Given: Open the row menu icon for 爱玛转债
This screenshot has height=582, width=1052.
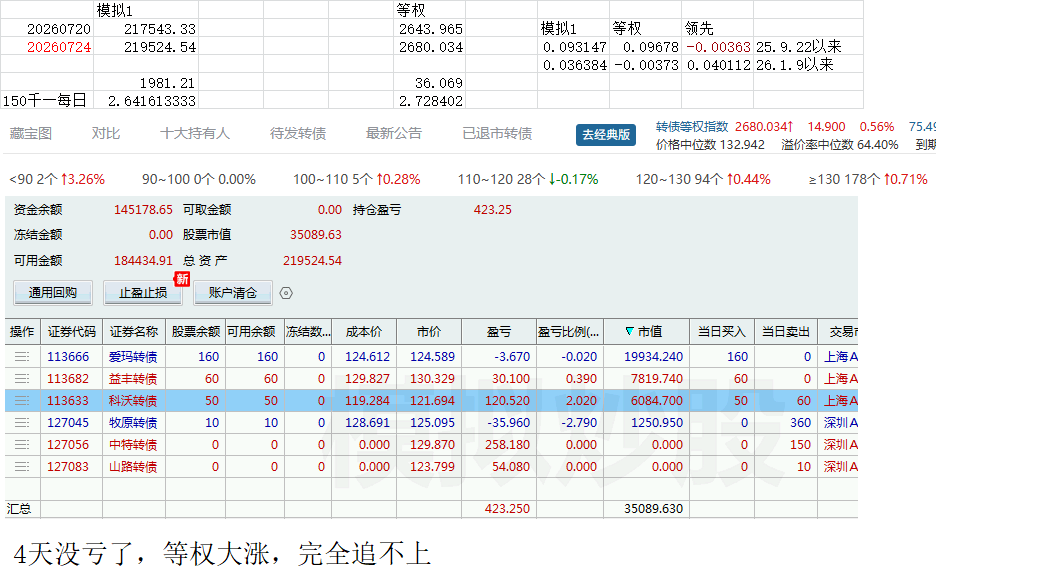Looking at the screenshot, I should pyautogui.click(x=22, y=357).
